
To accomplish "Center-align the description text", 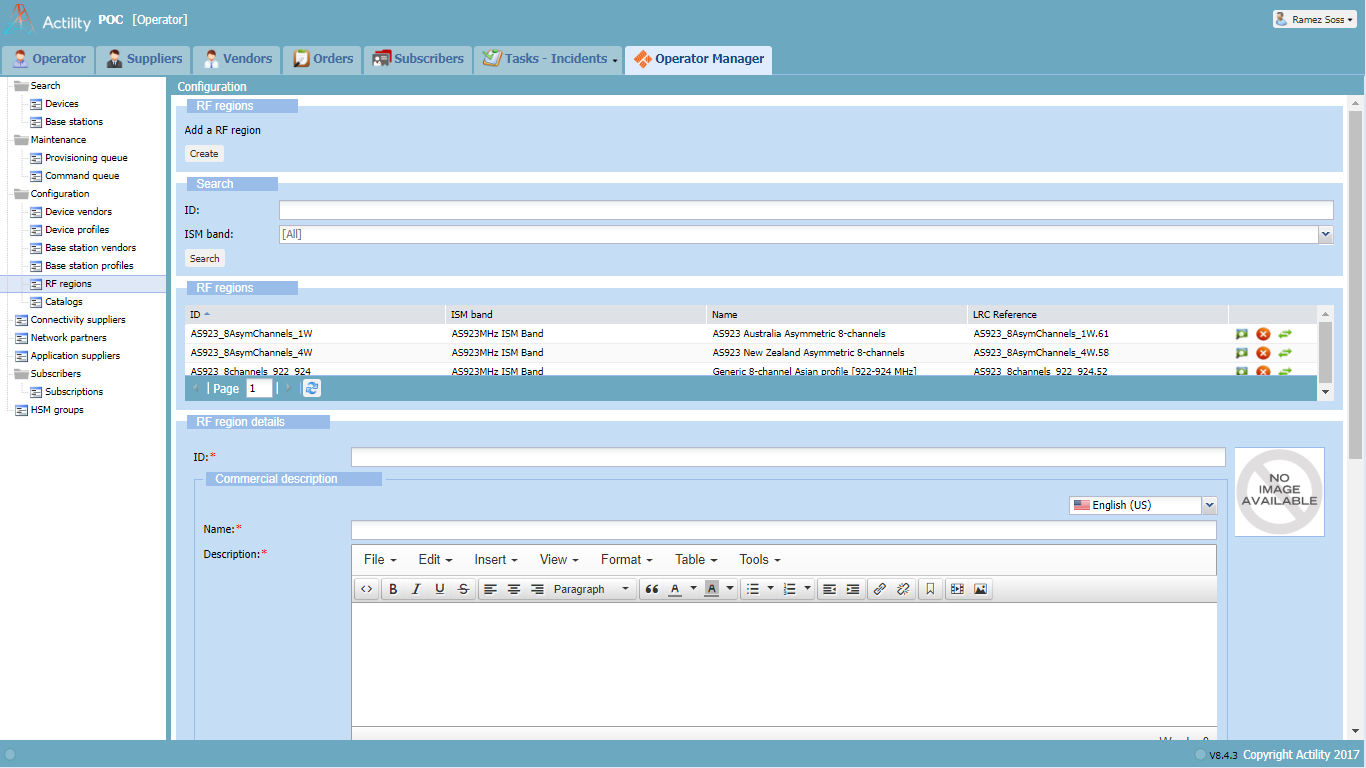I will click(513, 589).
